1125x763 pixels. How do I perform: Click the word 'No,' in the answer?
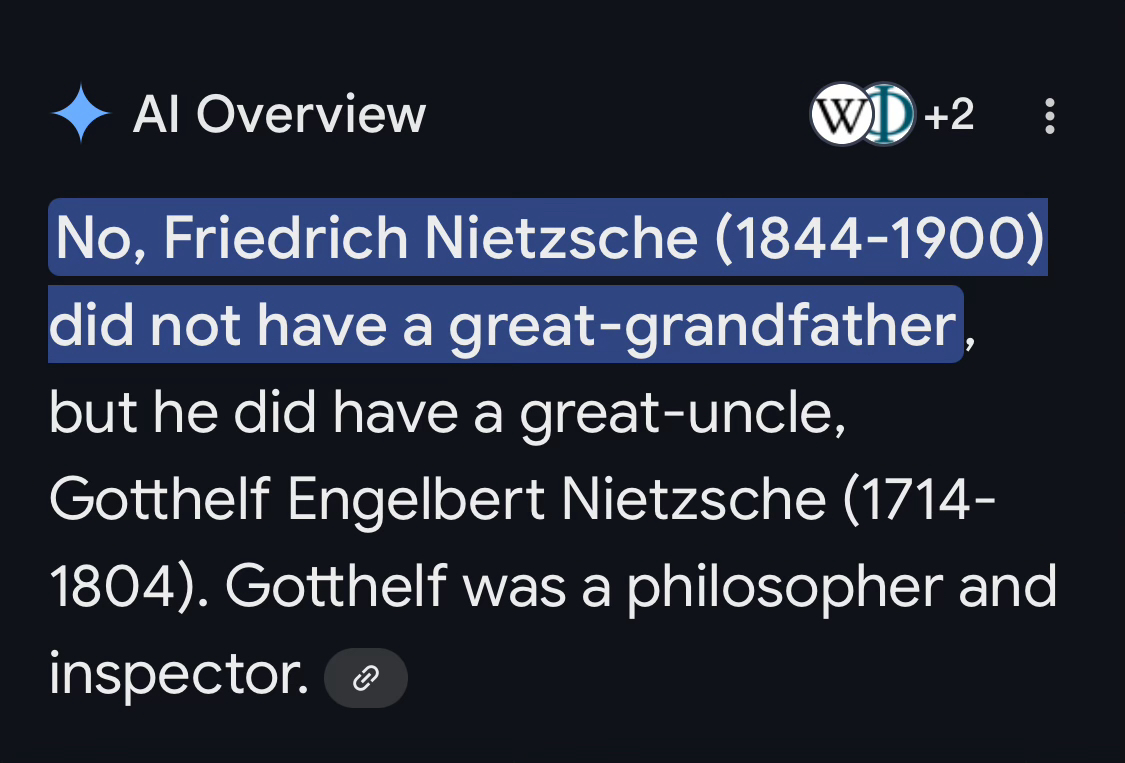tap(98, 238)
